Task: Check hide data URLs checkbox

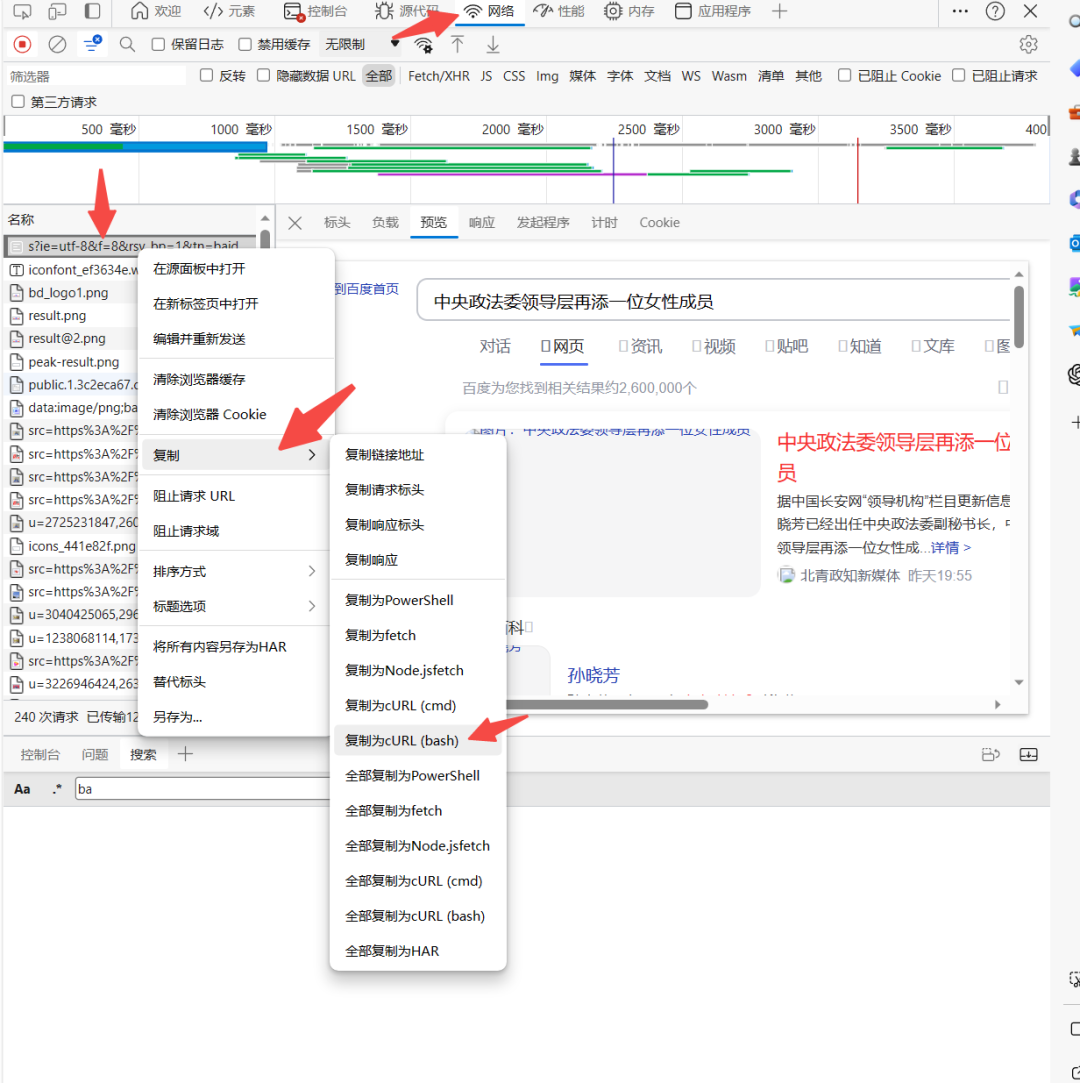Action: tap(263, 75)
